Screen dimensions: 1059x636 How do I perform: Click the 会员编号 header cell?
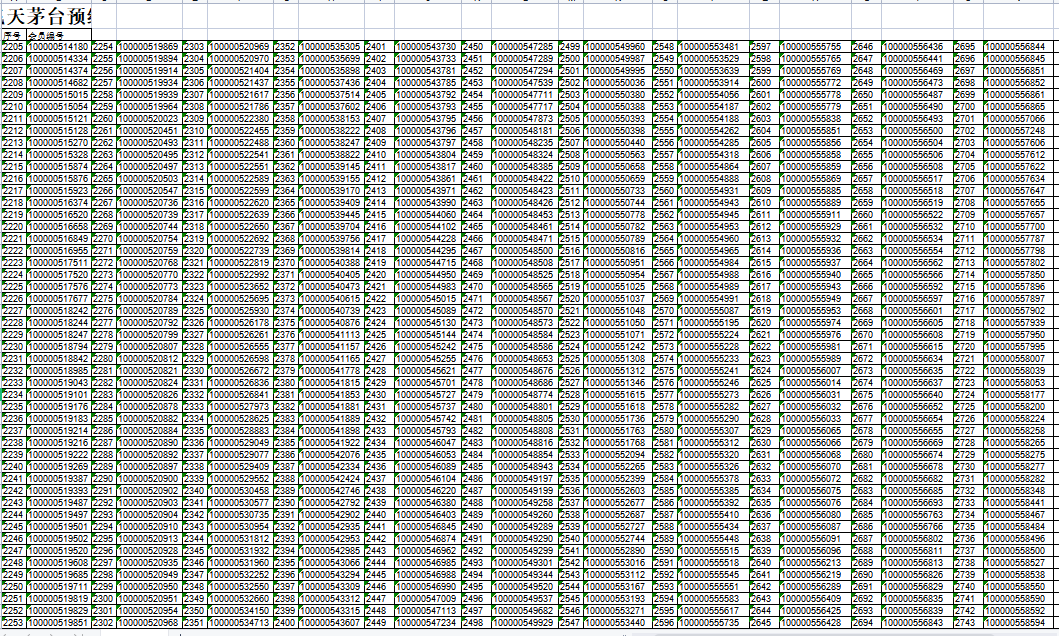[x=58, y=34]
